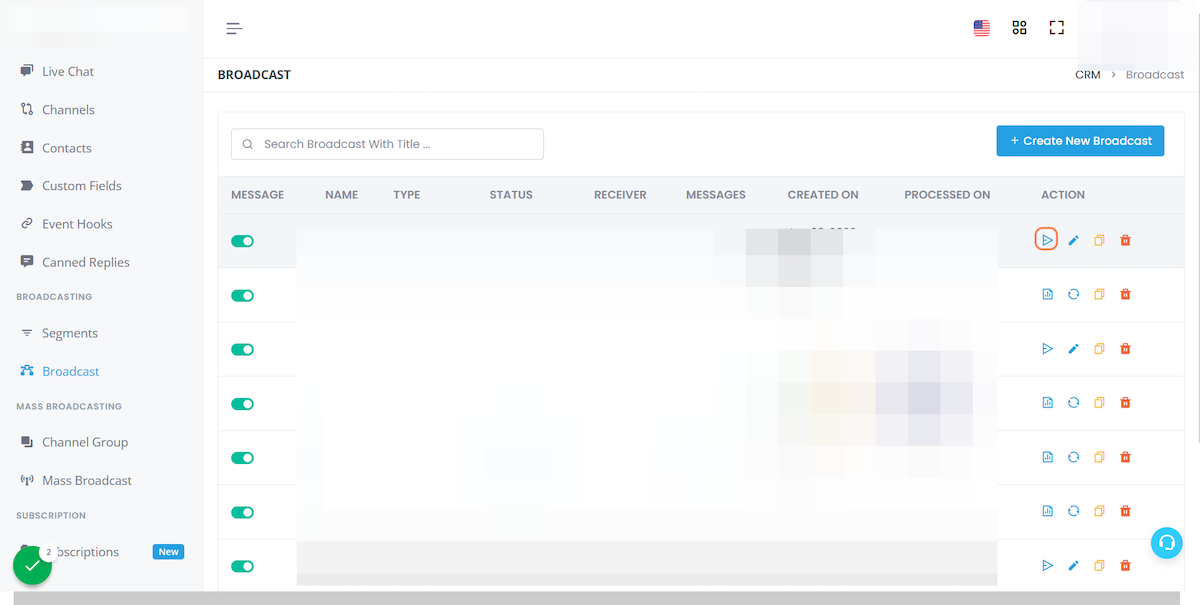Disable the sixth row message switch
The width and height of the screenshot is (1200, 605).
coord(242,512)
